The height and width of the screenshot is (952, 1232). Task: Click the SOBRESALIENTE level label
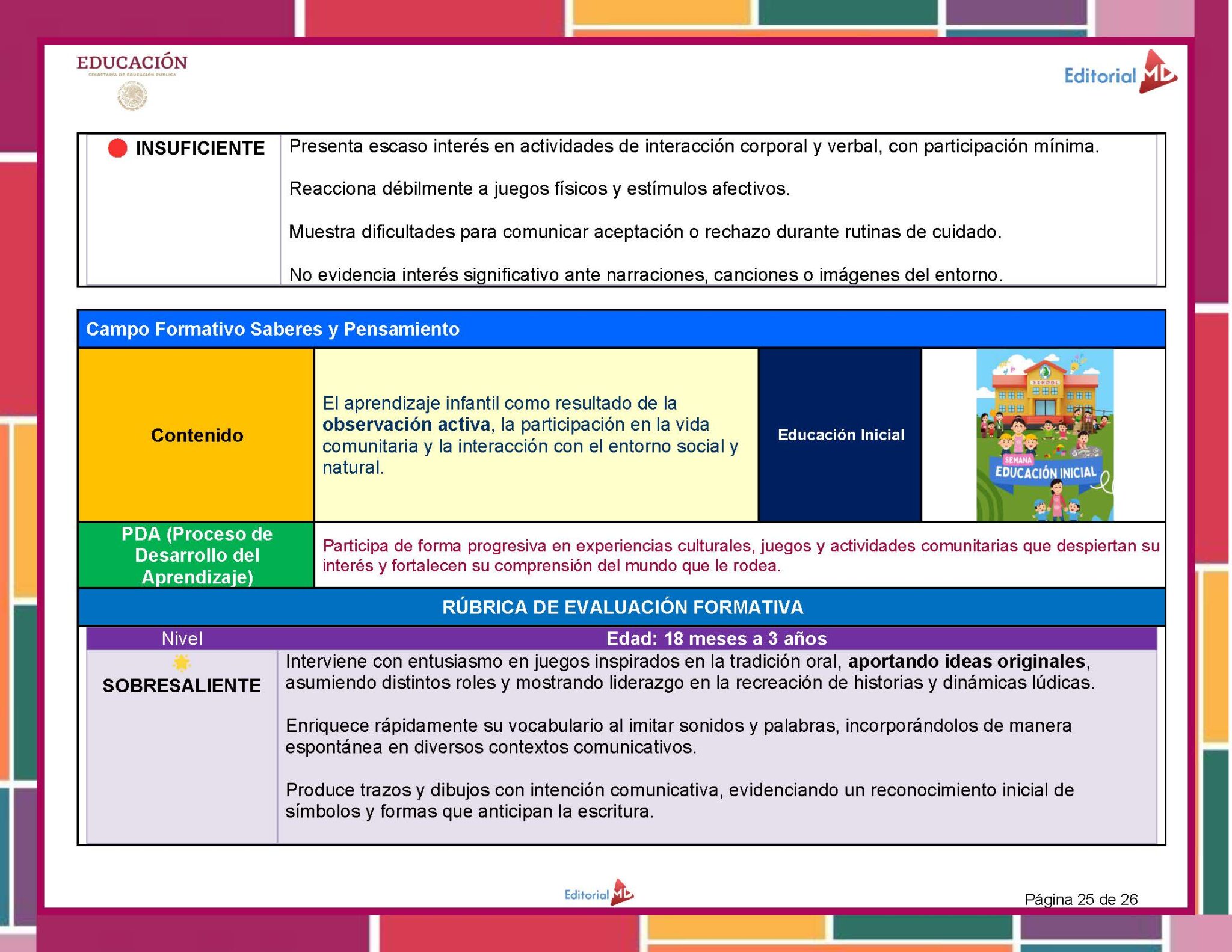pos(182,686)
